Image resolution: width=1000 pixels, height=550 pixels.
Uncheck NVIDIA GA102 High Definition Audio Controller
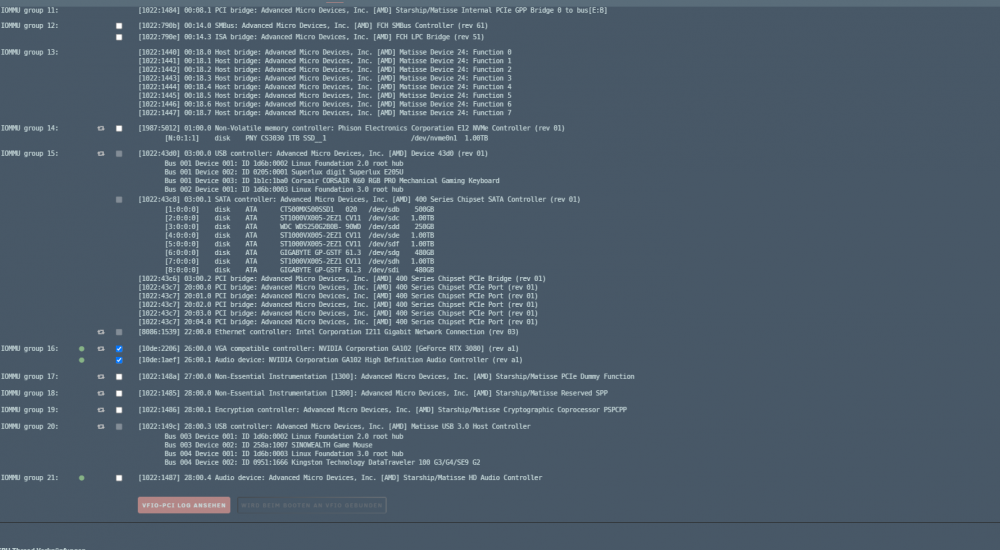119,360
